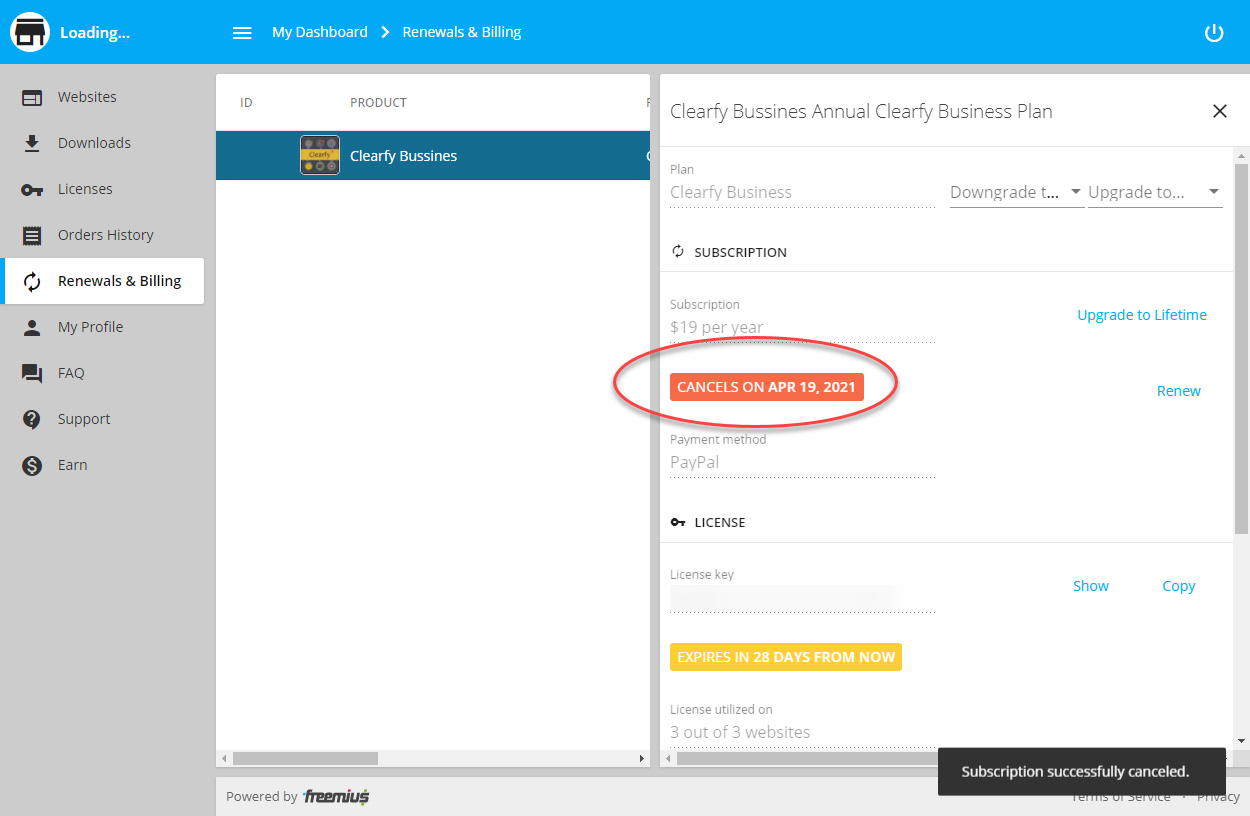Go to the Support page
This screenshot has width=1250, height=816.
pyautogui.click(x=104, y=419)
